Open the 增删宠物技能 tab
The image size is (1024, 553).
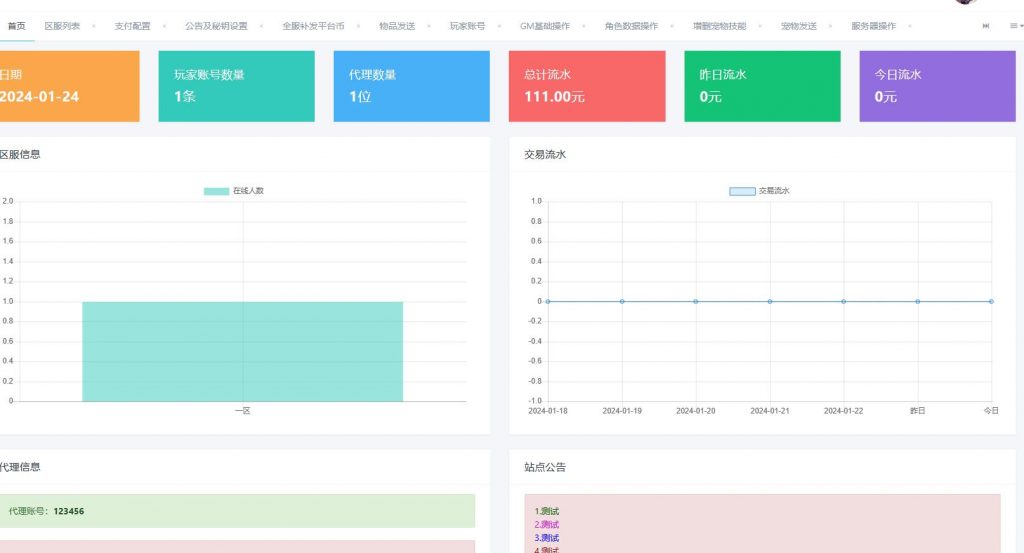click(719, 26)
